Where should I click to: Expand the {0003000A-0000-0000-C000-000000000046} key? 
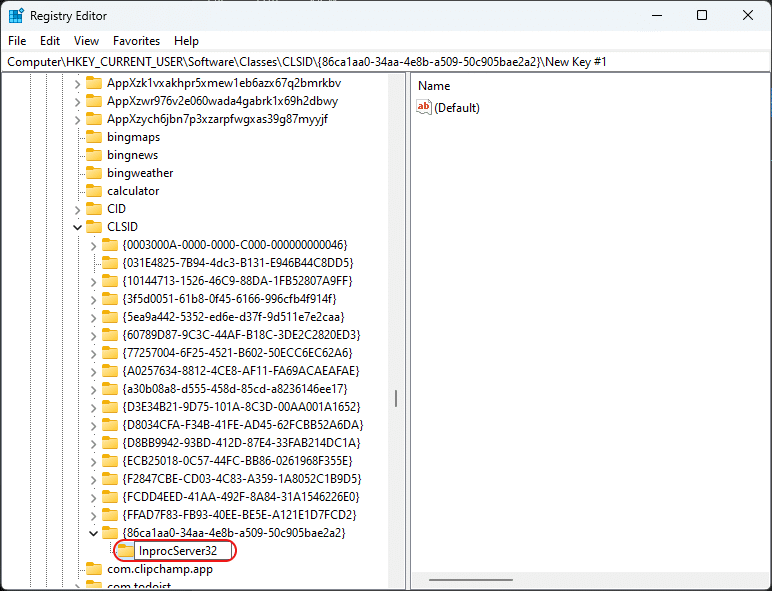click(x=94, y=246)
